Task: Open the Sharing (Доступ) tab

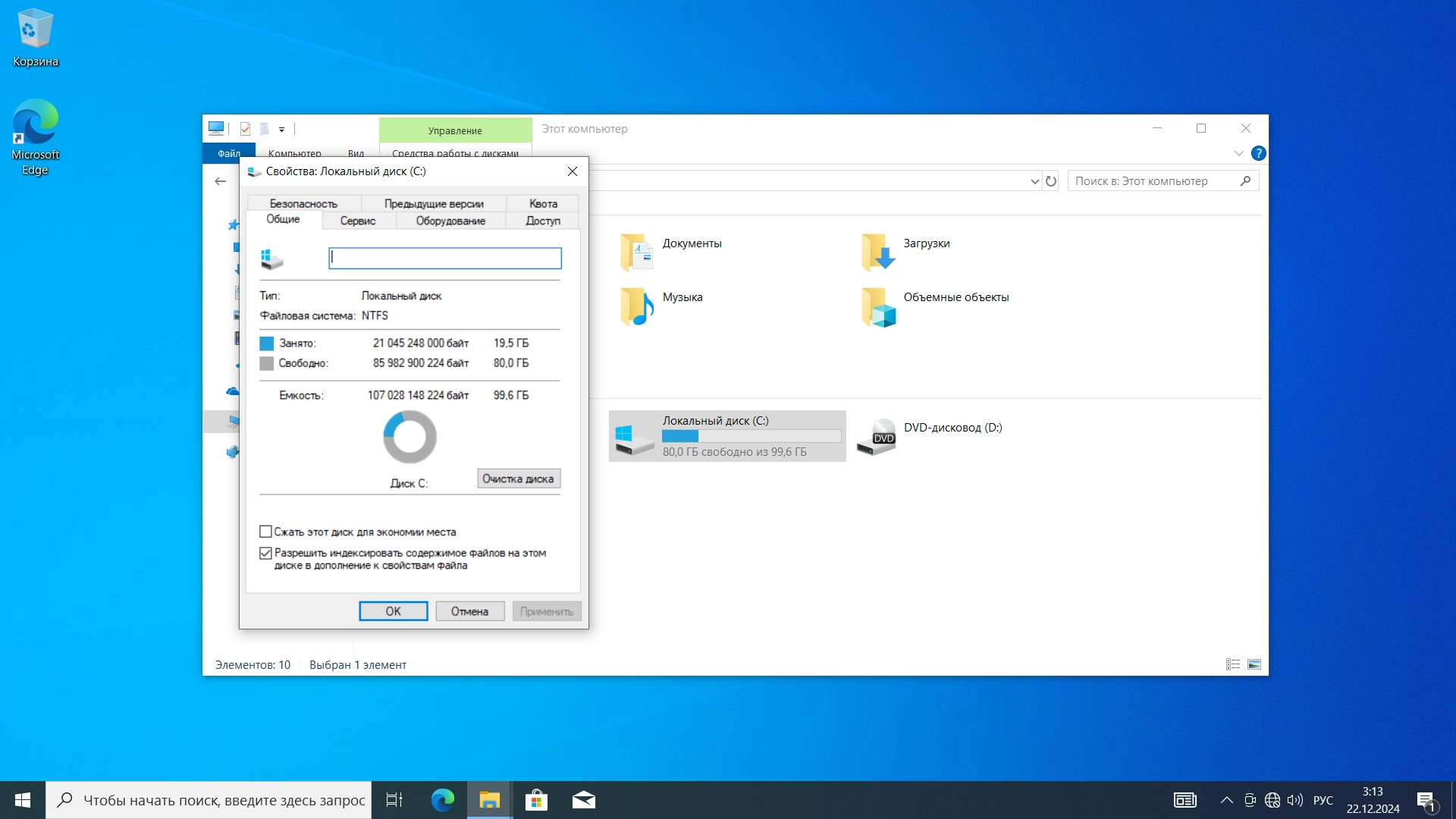Action: point(543,221)
